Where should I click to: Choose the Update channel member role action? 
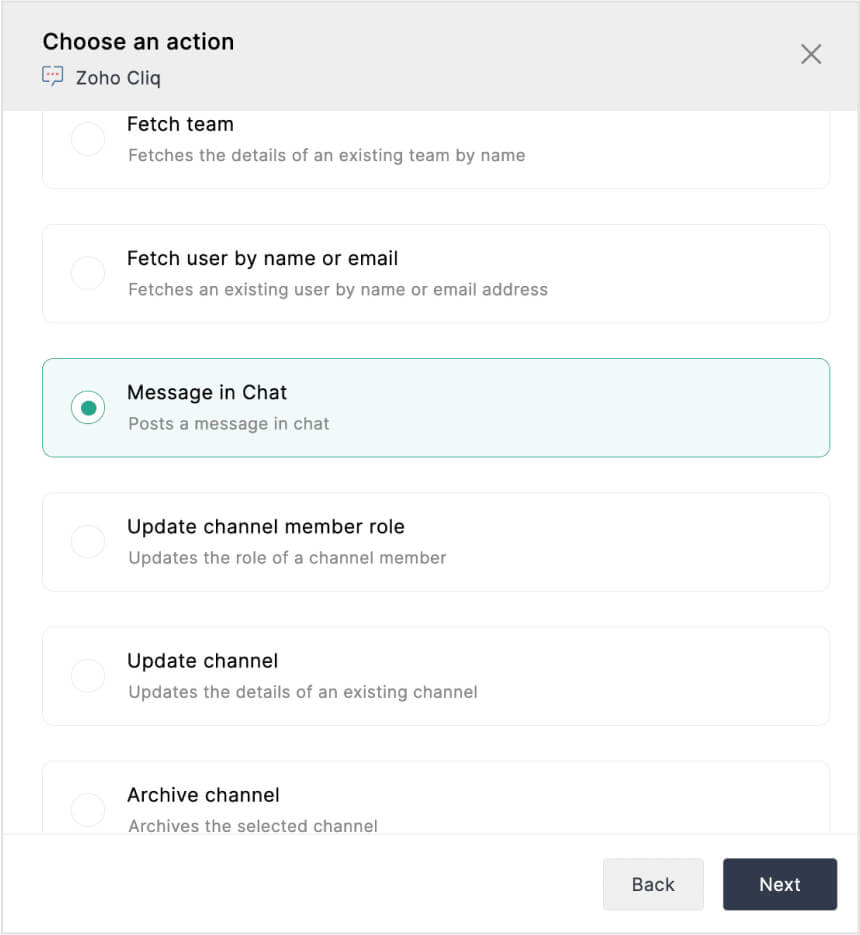pyautogui.click(x=88, y=541)
